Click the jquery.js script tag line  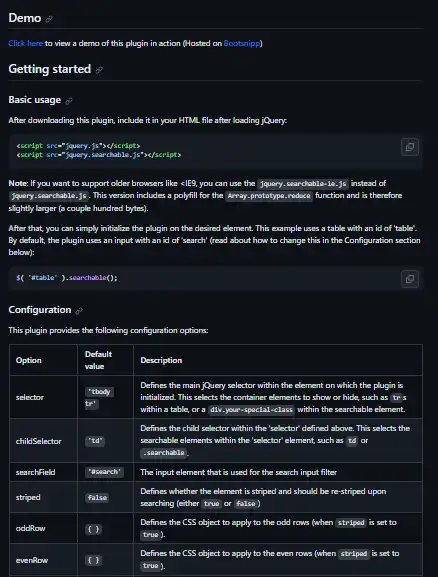(78, 146)
